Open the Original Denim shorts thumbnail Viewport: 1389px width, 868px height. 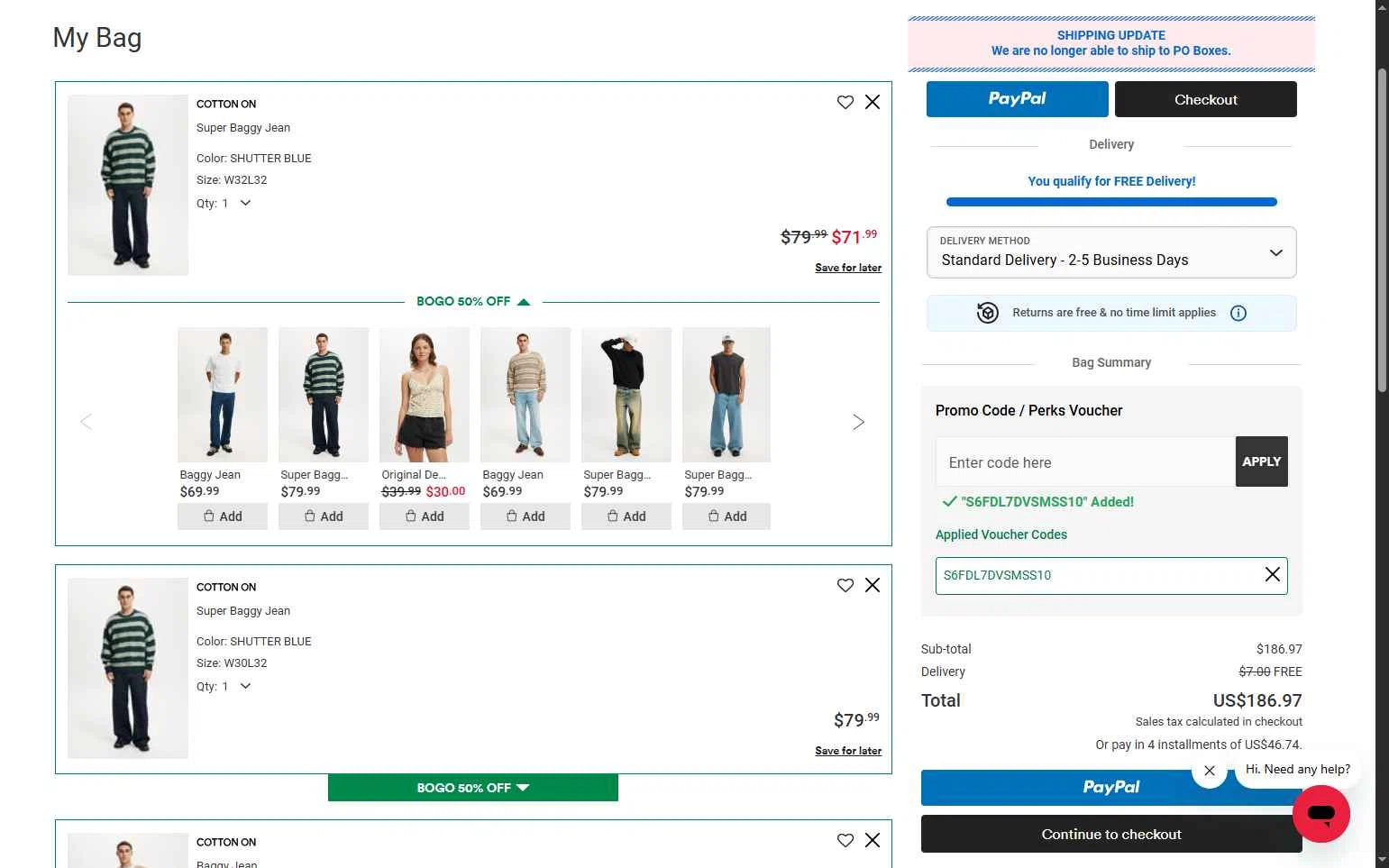[x=425, y=395]
